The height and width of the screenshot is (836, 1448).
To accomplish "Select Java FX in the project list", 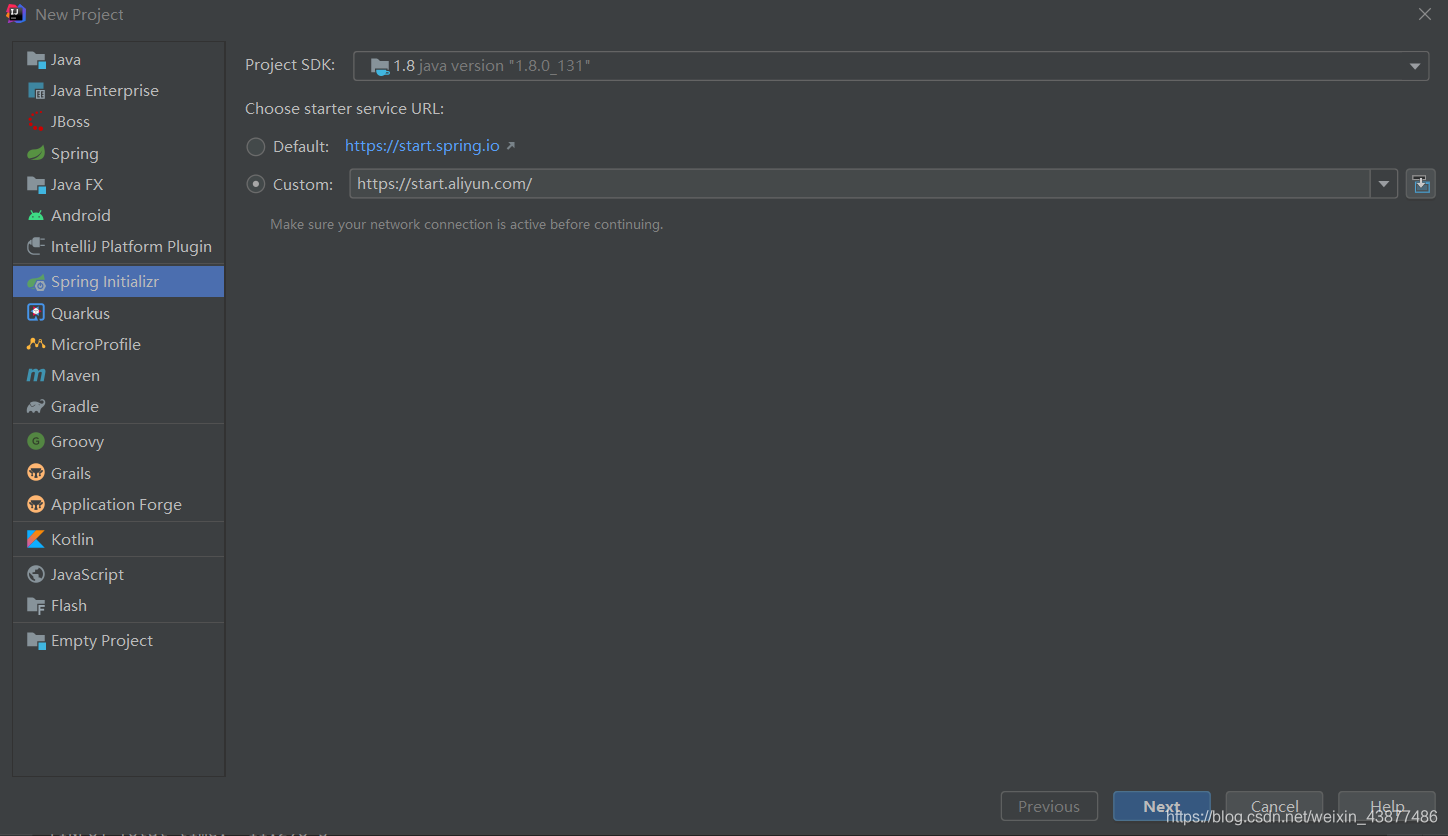I will [118, 185].
